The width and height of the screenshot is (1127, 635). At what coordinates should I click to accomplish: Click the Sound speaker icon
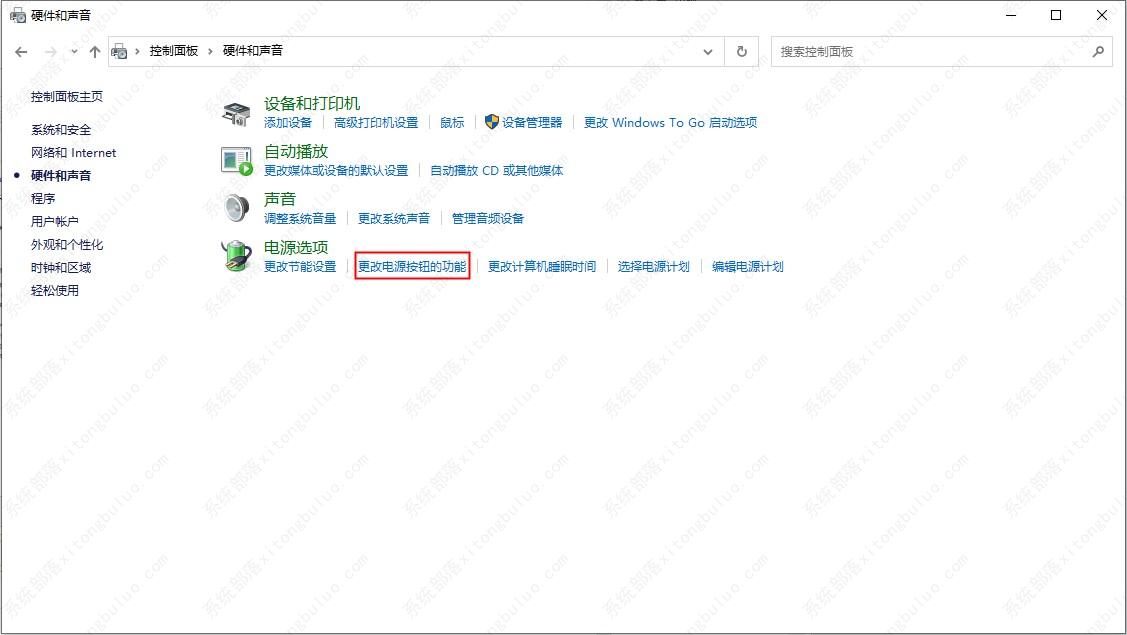[x=237, y=208]
